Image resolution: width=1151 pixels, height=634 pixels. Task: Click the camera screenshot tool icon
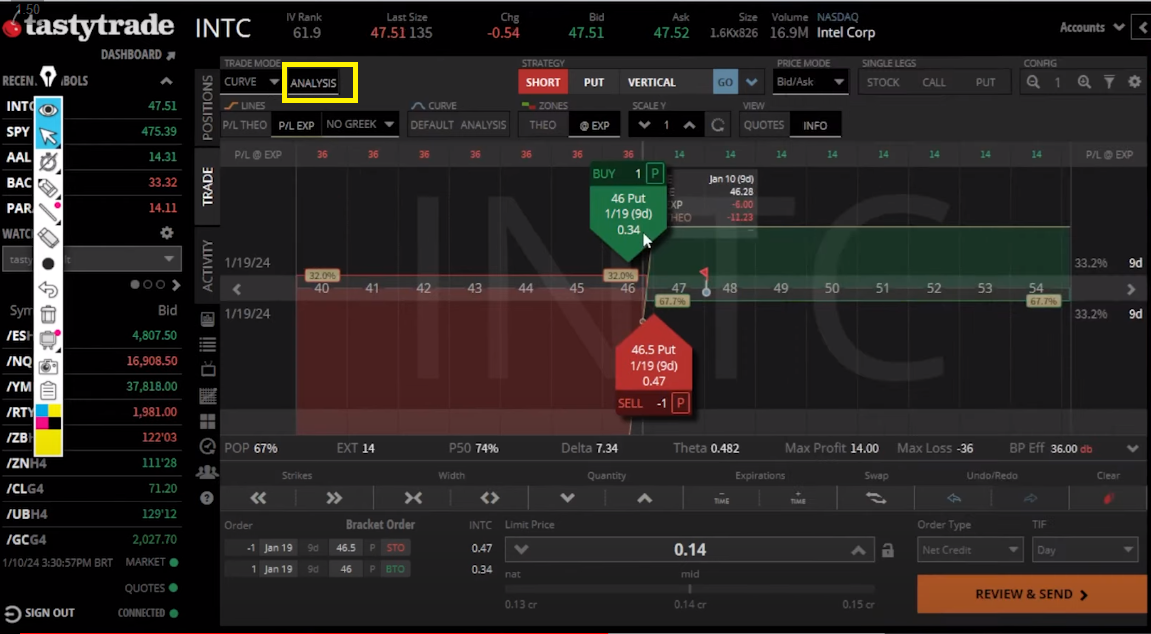click(x=48, y=366)
